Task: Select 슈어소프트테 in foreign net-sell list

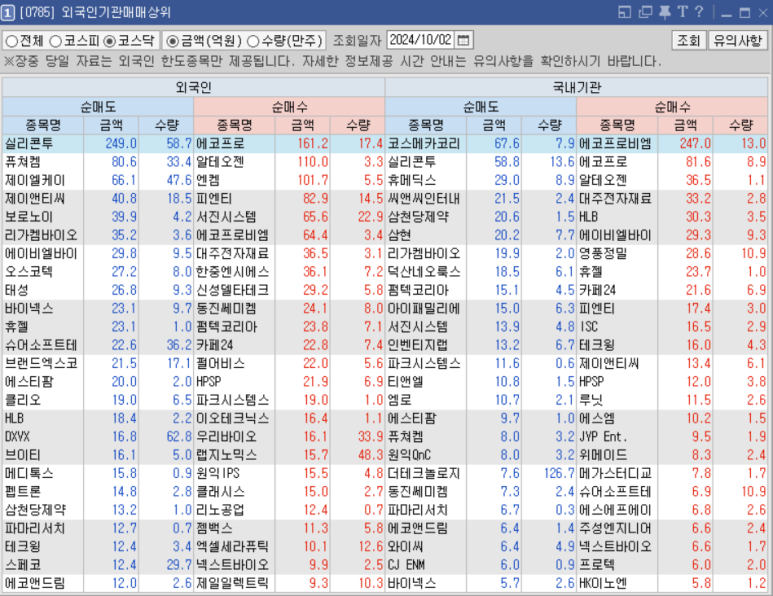Action: 43,345
